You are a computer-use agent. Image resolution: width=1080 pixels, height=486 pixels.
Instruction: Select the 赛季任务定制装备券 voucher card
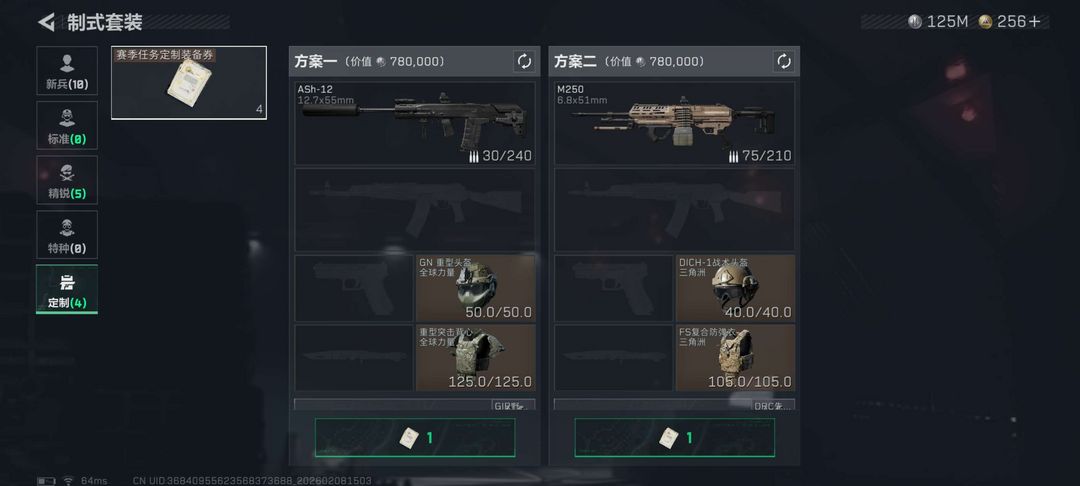(x=189, y=83)
